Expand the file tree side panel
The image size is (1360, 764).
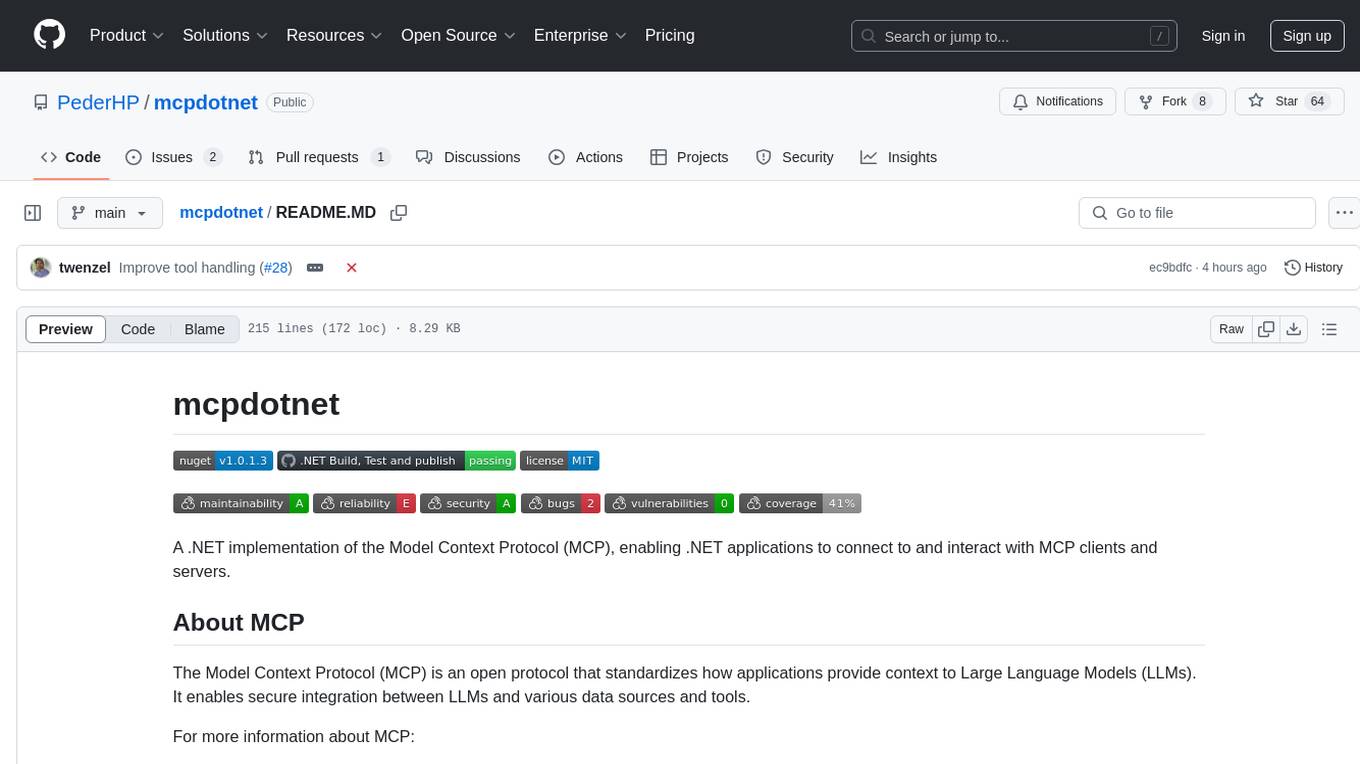33,213
